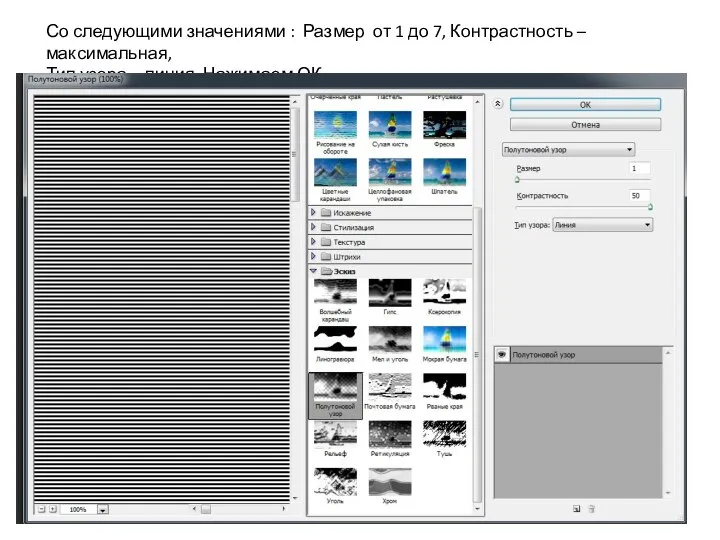Select the Сухая кисть filter thumbnail
The image size is (720, 540).
[x=390, y=124]
